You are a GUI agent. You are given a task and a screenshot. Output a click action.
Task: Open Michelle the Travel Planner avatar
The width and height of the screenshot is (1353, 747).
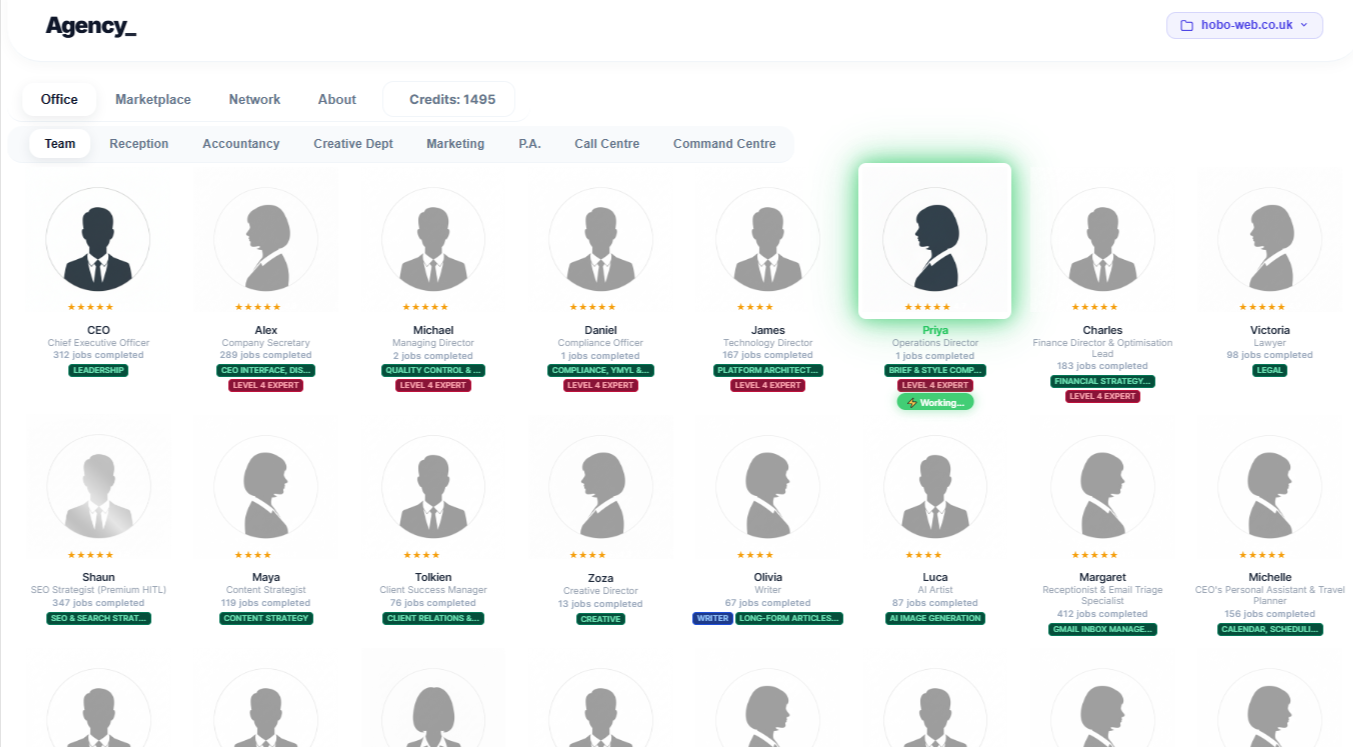1269,488
